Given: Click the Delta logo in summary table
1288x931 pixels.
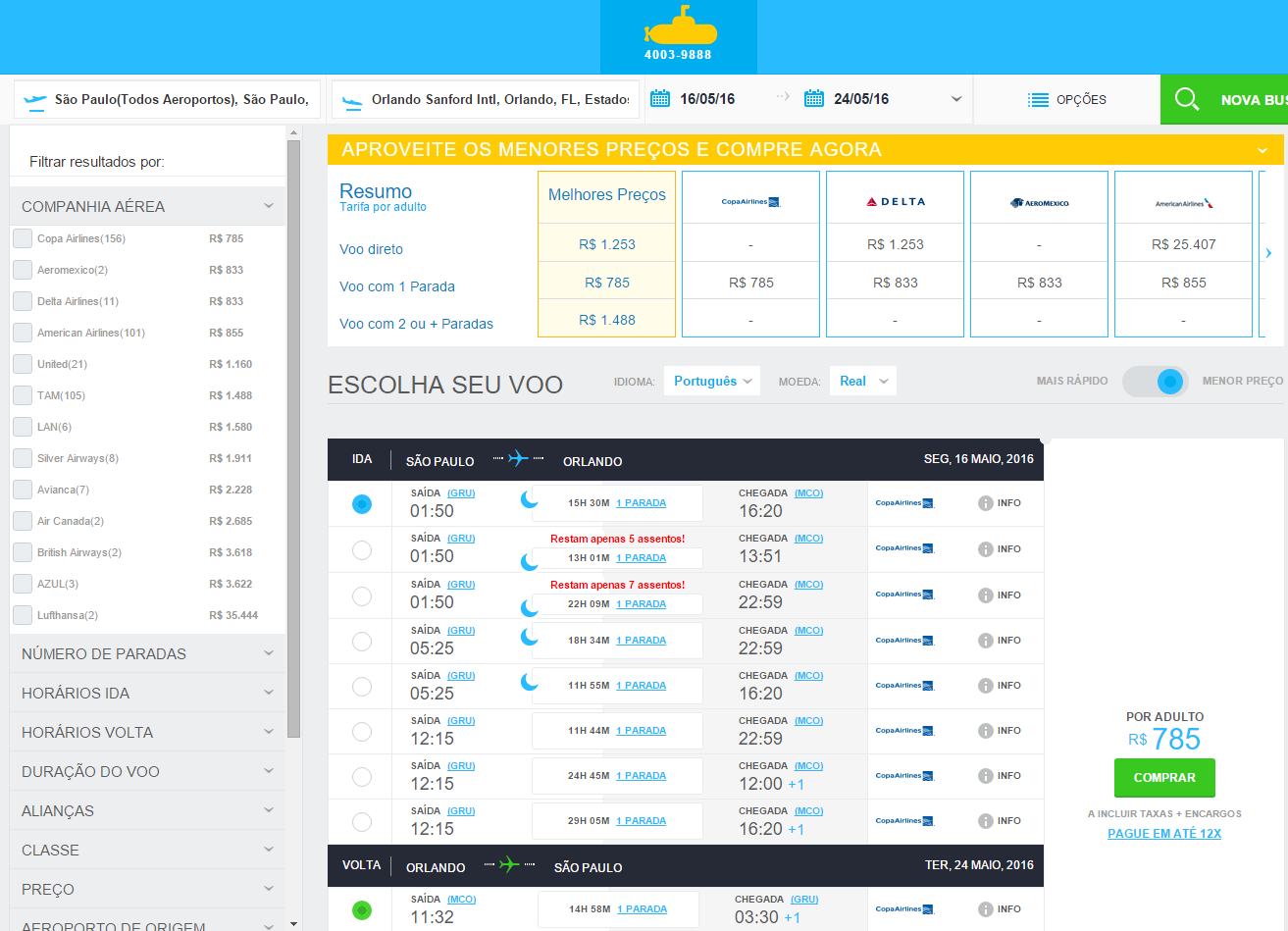Looking at the screenshot, I should click(x=896, y=201).
